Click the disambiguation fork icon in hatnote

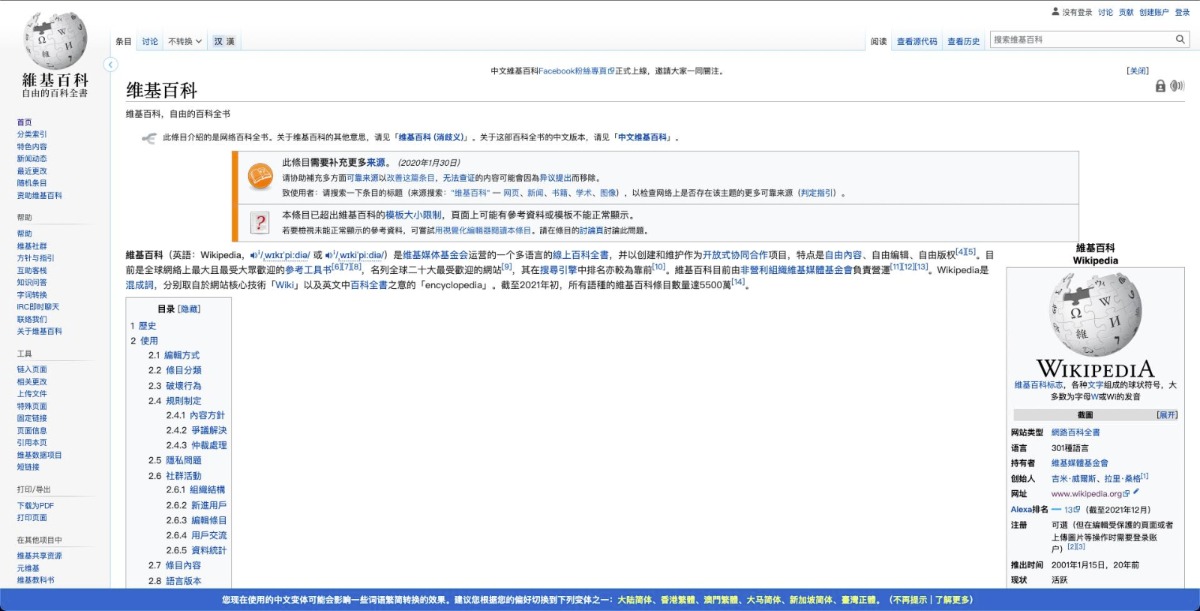[148, 137]
